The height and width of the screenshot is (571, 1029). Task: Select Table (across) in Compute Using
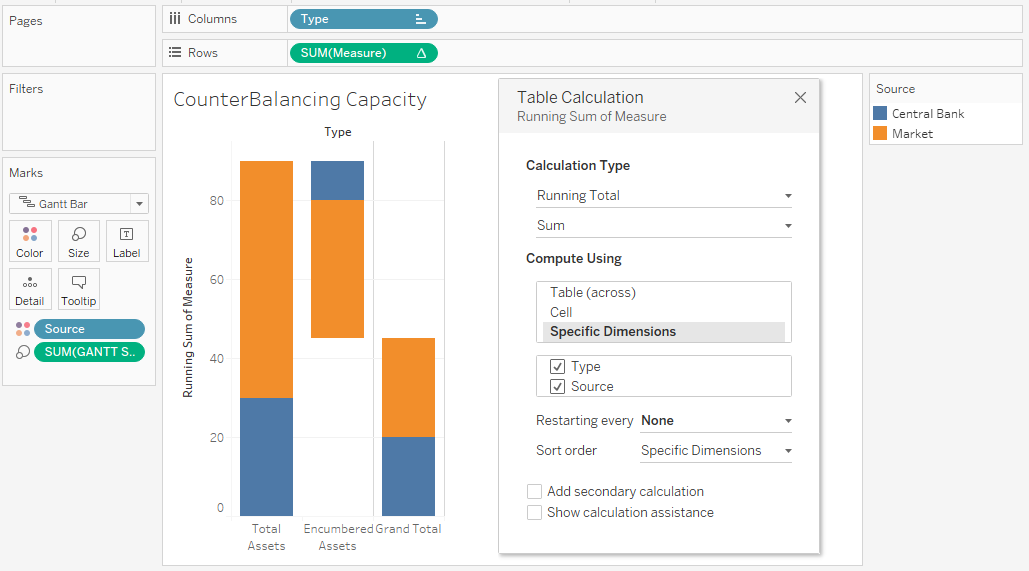(x=593, y=293)
